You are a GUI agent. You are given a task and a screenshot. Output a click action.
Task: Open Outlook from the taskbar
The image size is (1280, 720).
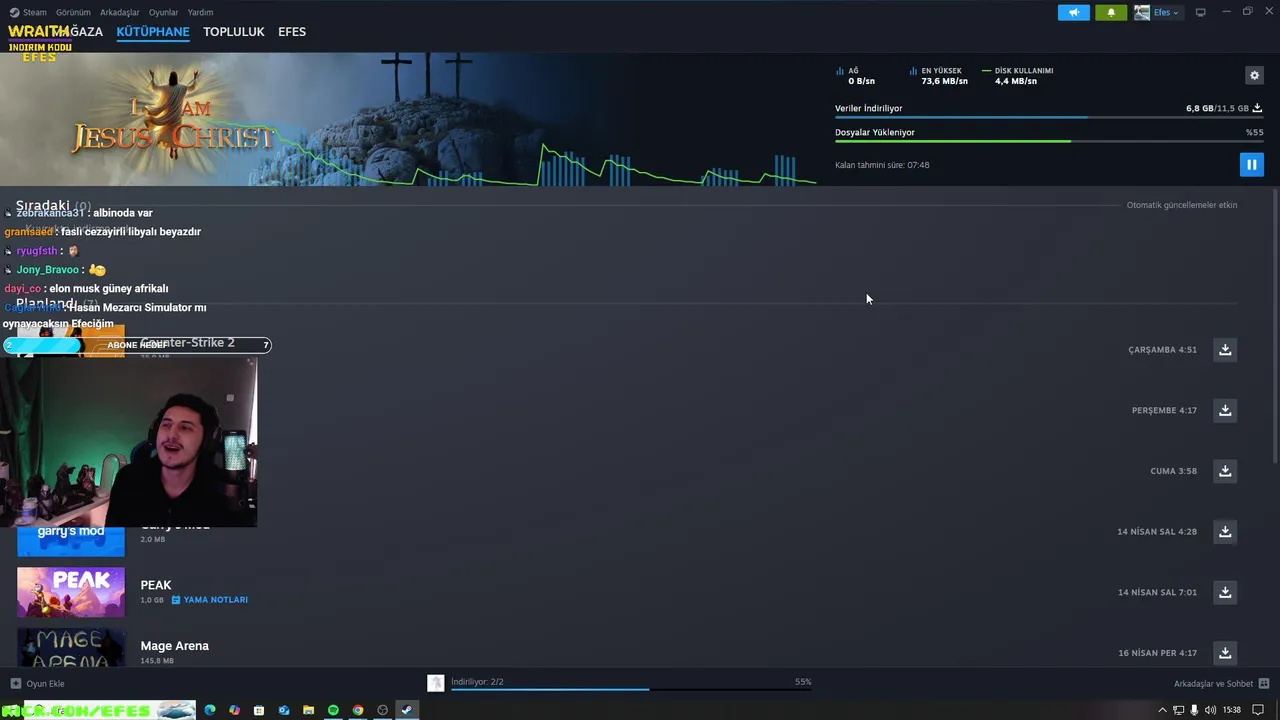click(284, 710)
